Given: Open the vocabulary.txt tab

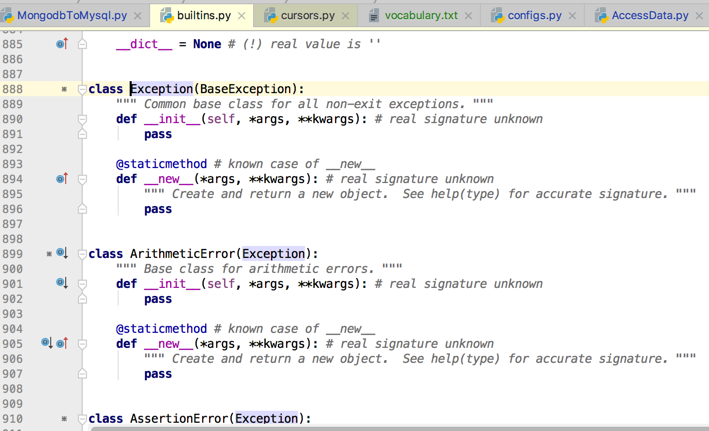Looking at the screenshot, I should 421,15.
